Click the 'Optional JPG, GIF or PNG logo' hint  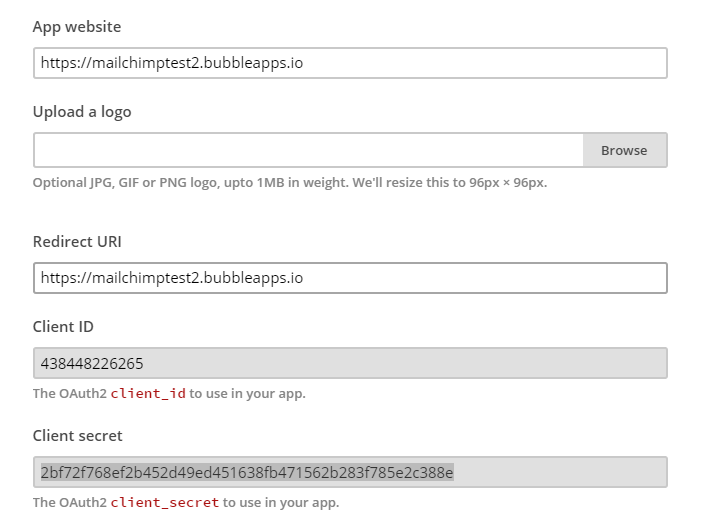(290, 183)
